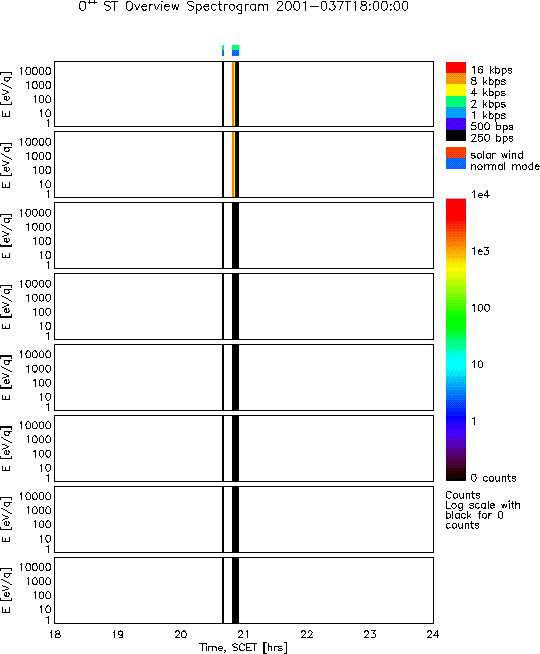
Task: Click the solar wind legend swatch
Action: [456, 153]
